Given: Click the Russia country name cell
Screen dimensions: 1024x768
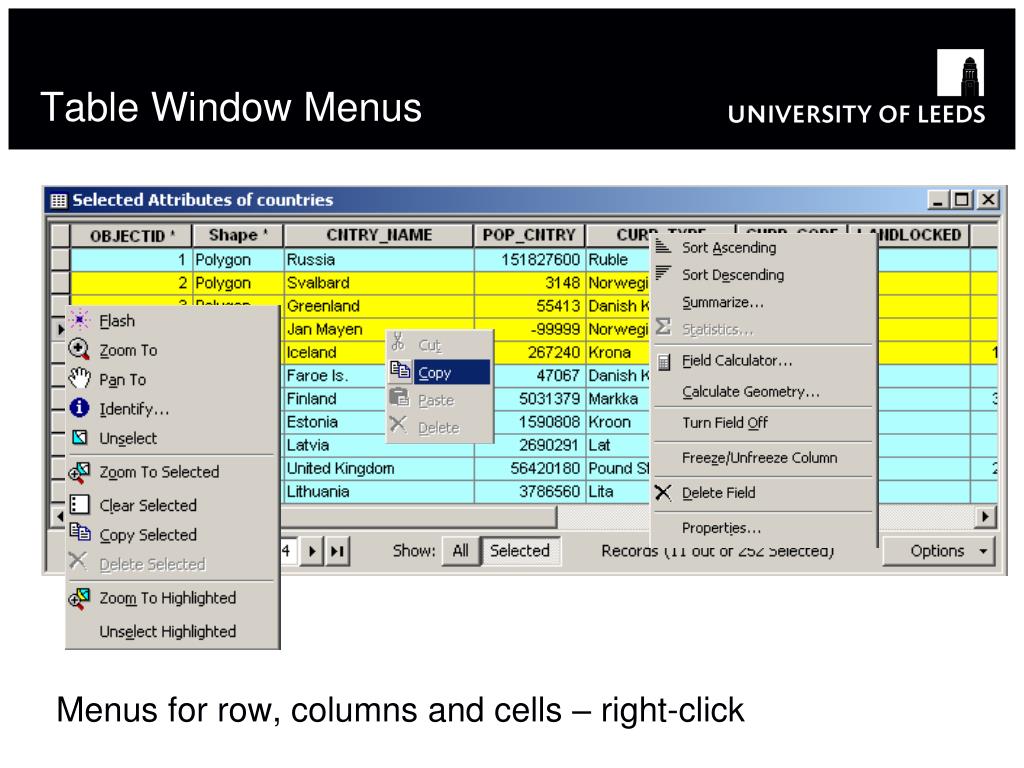Looking at the screenshot, I should pyautogui.click(x=379, y=259).
